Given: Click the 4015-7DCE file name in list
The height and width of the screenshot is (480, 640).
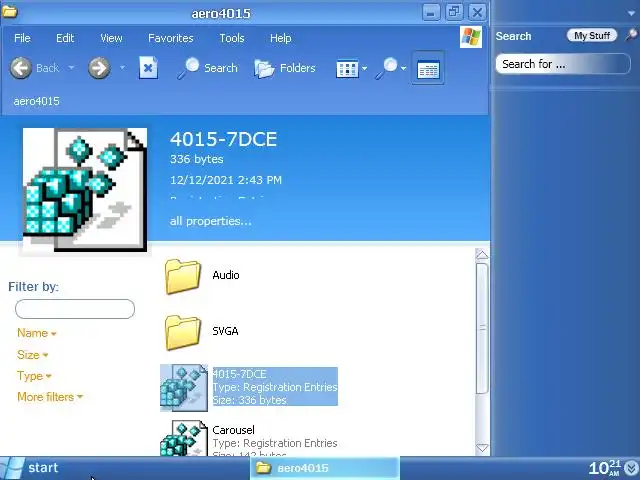Looking at the screenshot, I should 240,374.
